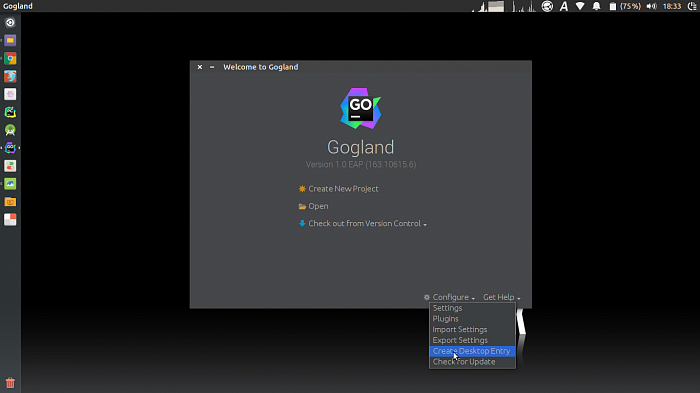Click the blue checkout arrow icon
700x393 pixels.
(302, 223)
